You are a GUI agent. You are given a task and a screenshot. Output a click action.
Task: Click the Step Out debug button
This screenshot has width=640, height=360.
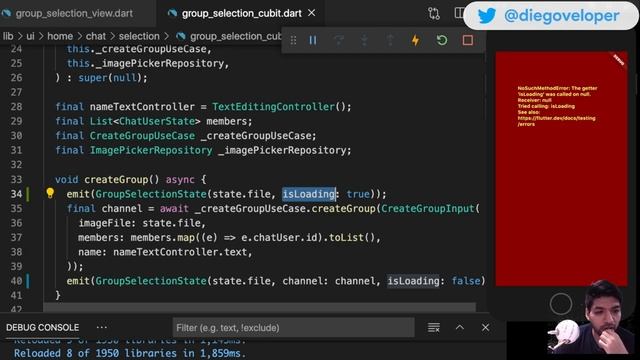click(x=390, y=40)
